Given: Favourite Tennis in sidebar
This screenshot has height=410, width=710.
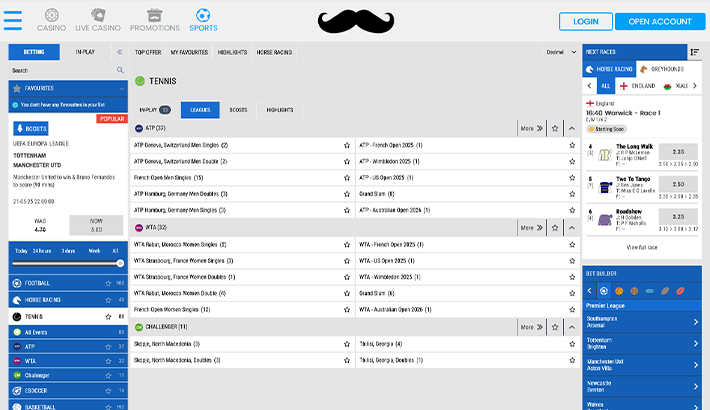Looking at the screenshot, I should pos(108,317).
